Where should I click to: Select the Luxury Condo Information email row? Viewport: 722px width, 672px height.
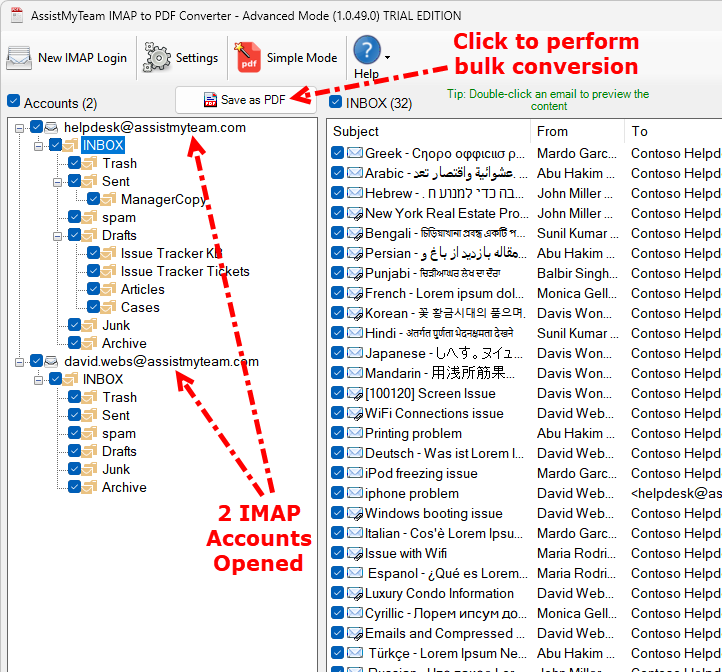439,593
